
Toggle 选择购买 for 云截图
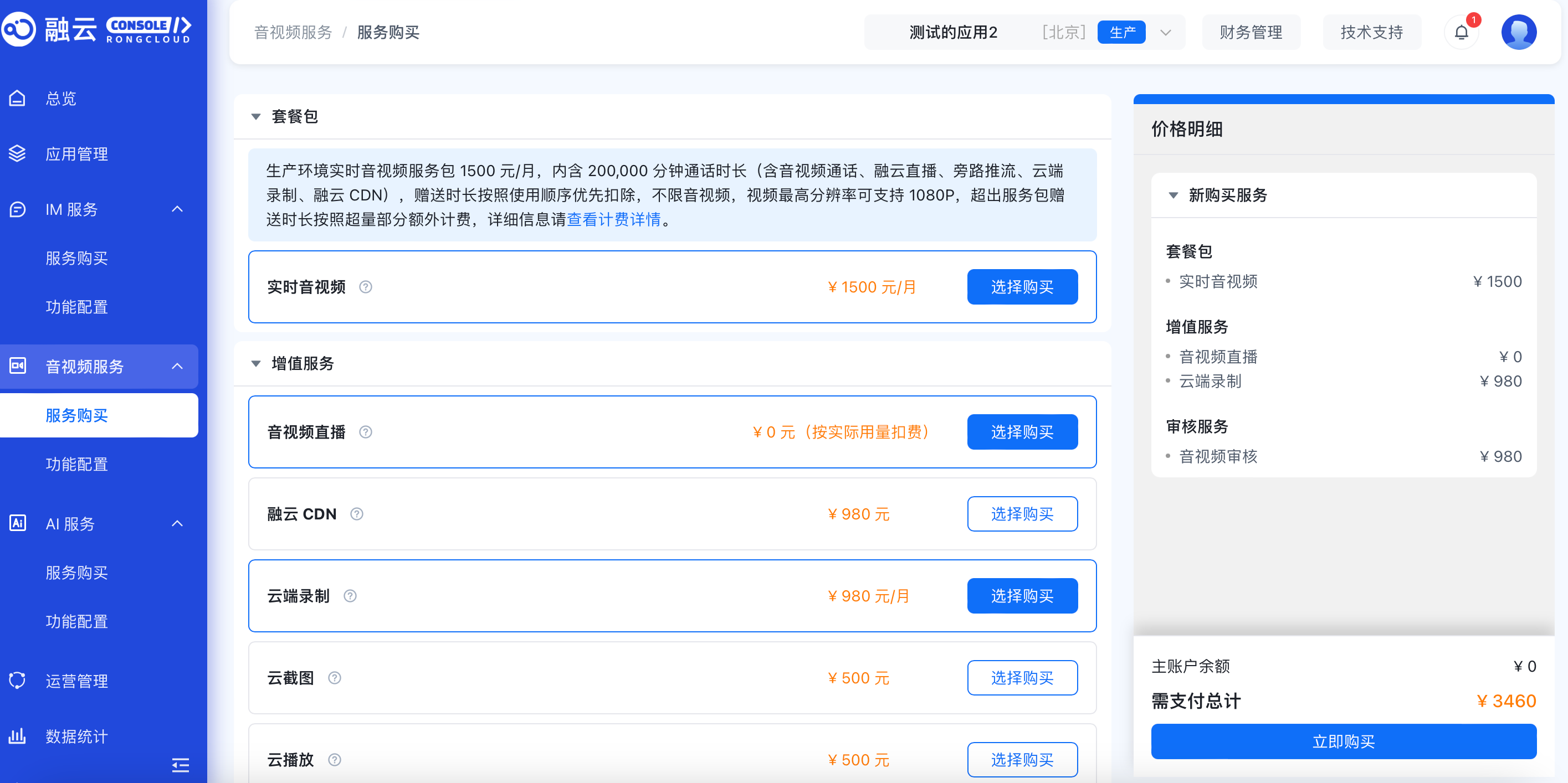(1021, 678)
